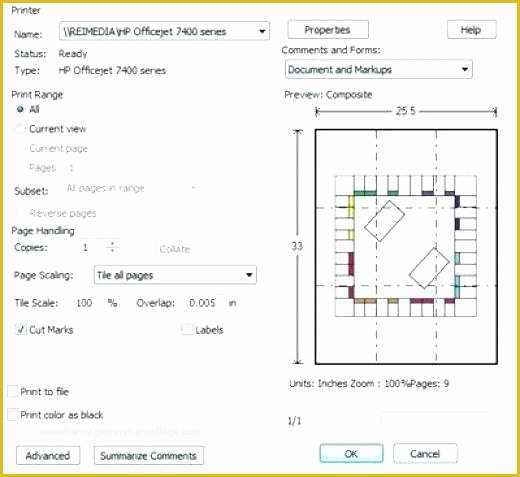Open the printer Name dropdown arrow
This screenshot has height=477, width=520.
coord(262,31)
